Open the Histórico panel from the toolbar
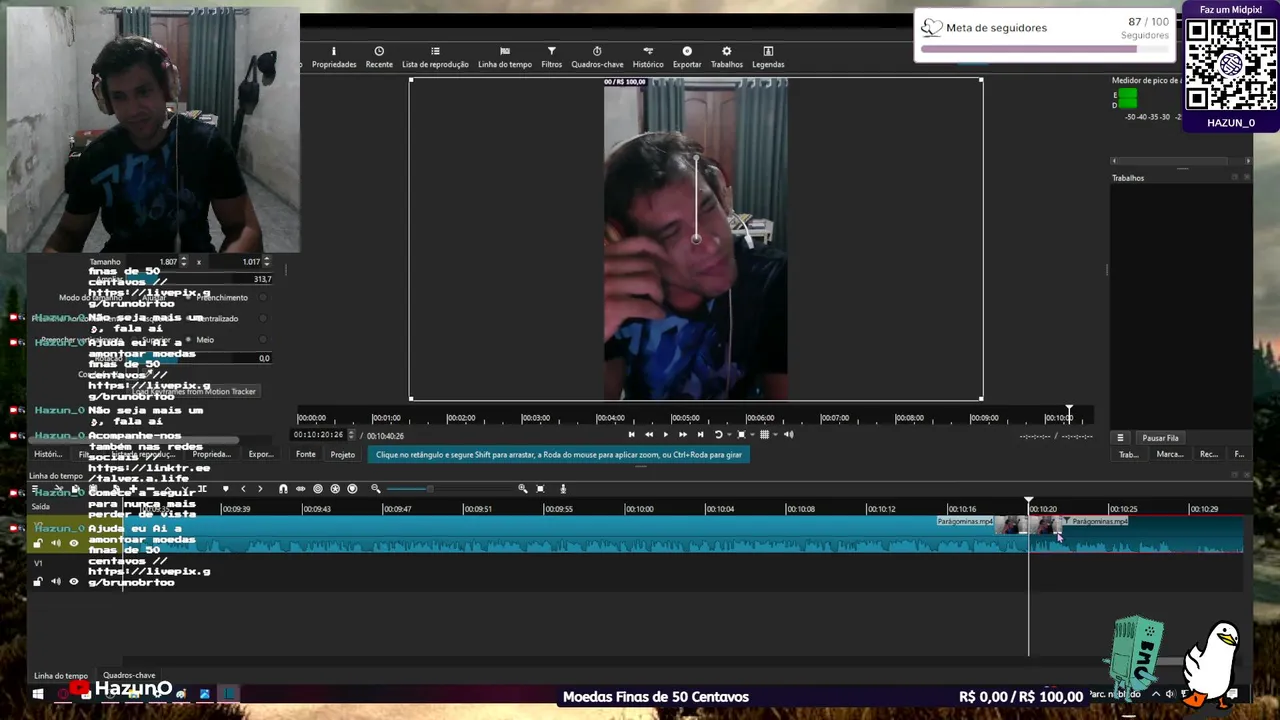1280x720 pixels. (648, 57)
